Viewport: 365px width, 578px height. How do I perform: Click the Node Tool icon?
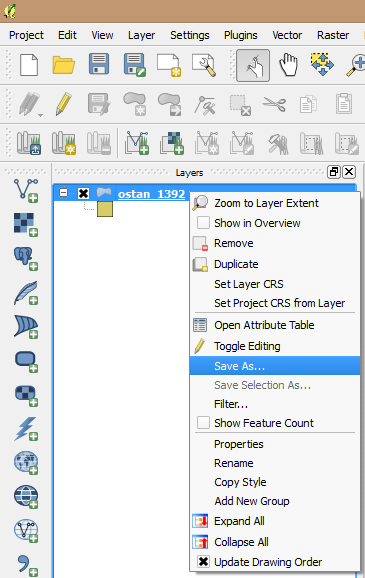[x=205, y=105]
